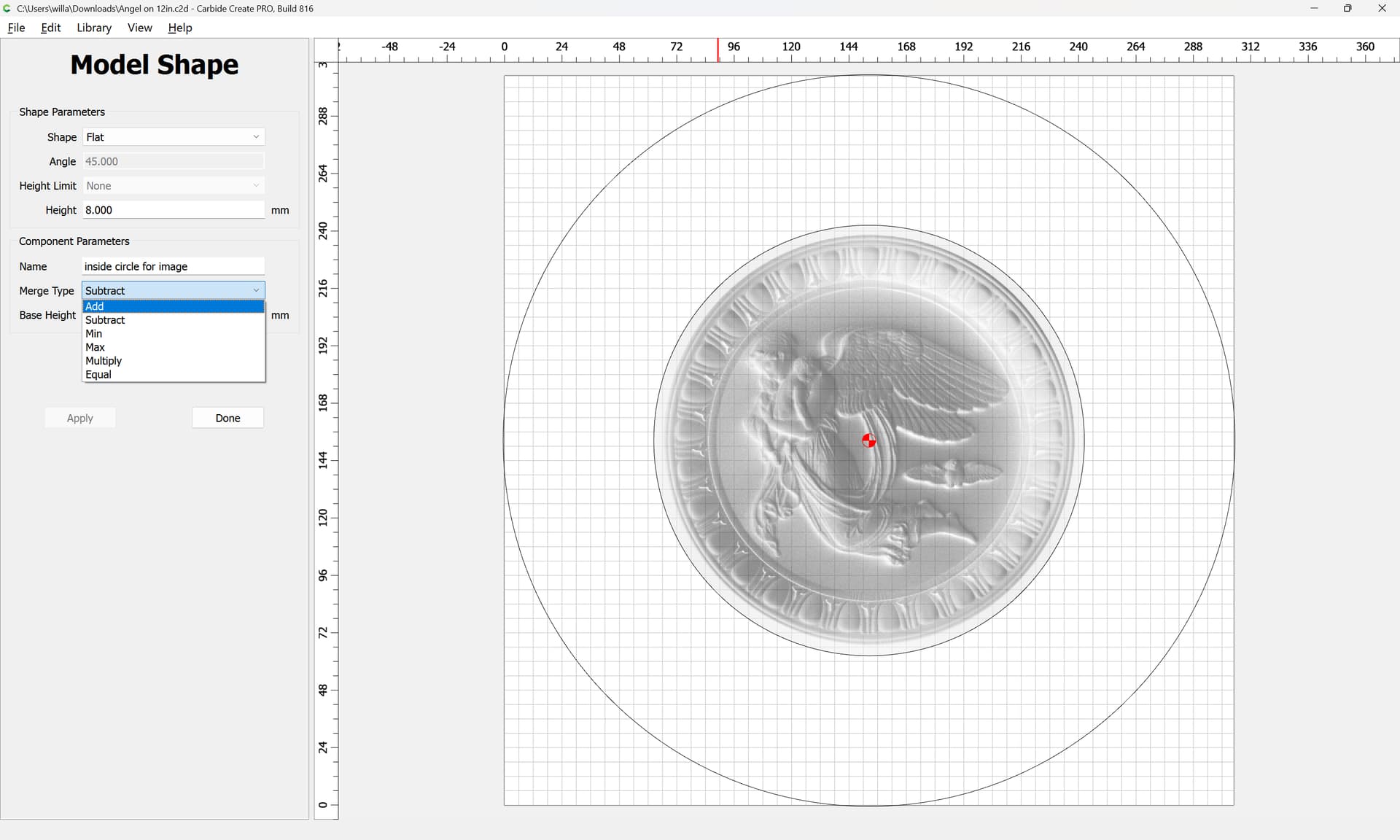Click the 'Model Shape' panel heading
This screenshot has height=840, width=1400.
[x=155, y=65]
